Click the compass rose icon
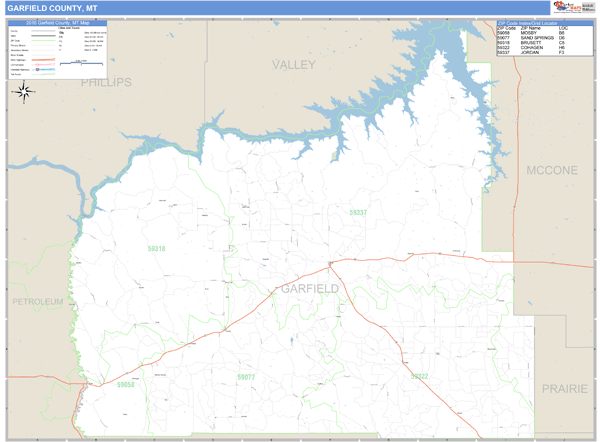The height and width of the screenshot is (442, 600). tap(24, 92)
